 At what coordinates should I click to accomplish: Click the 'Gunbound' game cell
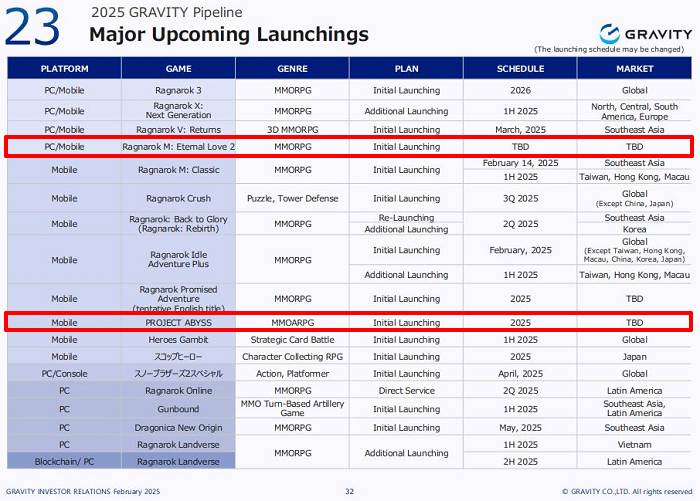tap(179, 409)
